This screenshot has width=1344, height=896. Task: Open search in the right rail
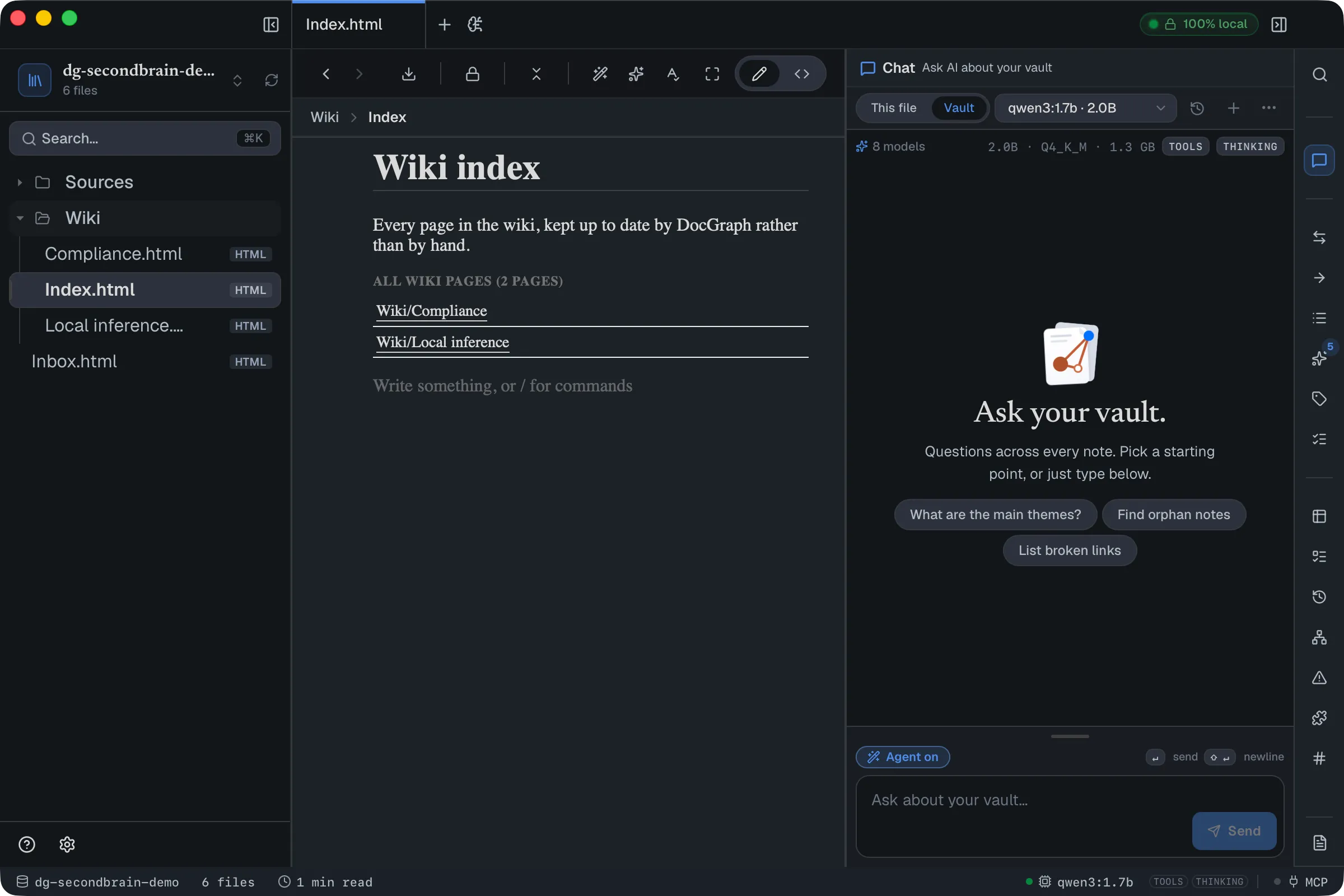[1319, 75]
